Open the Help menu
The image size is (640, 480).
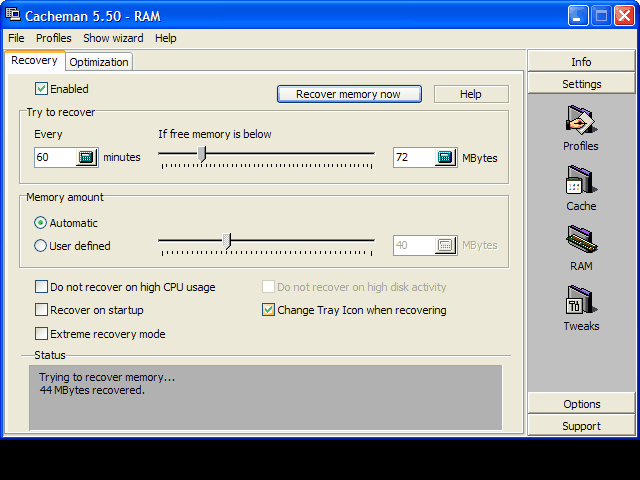[166, 38]
